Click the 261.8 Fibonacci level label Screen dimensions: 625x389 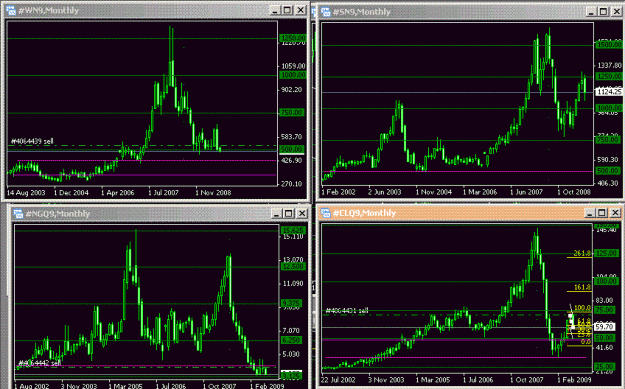[x=582, y=253]
